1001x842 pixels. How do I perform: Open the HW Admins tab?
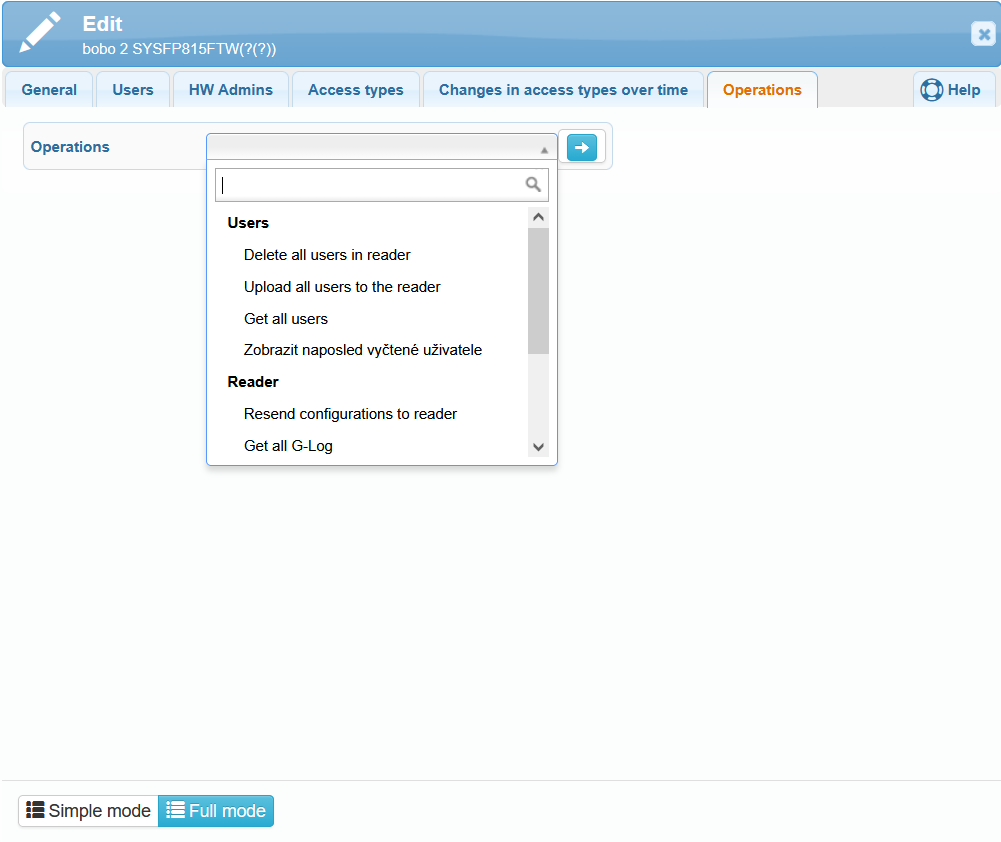tap(231, 90)
